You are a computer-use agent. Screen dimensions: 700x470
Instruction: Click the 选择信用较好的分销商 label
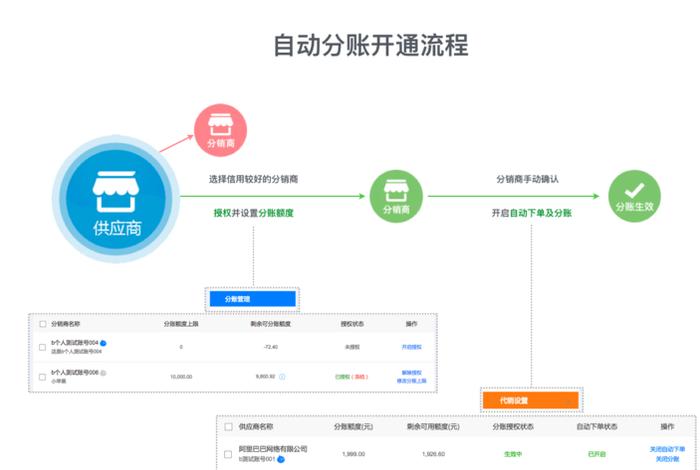253,179
